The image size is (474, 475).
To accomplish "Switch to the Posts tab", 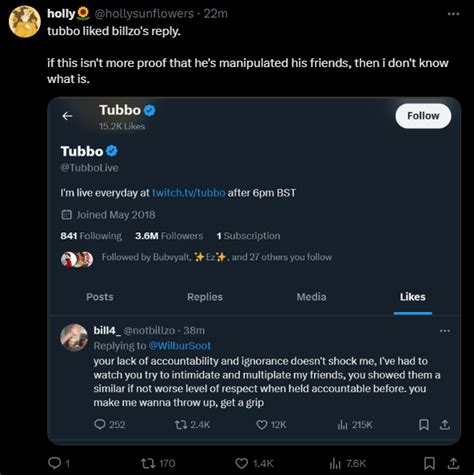I will click(x=100, y=297).
